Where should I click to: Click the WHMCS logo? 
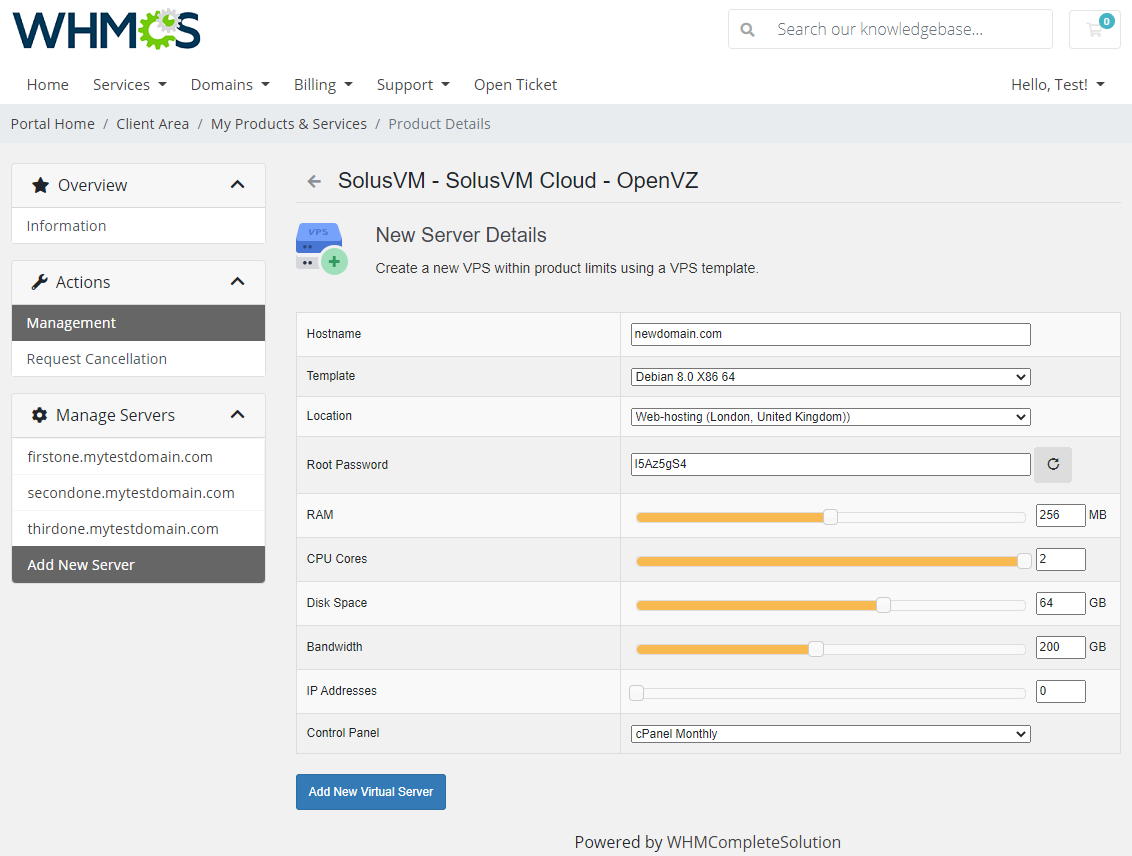pos(107,30)
